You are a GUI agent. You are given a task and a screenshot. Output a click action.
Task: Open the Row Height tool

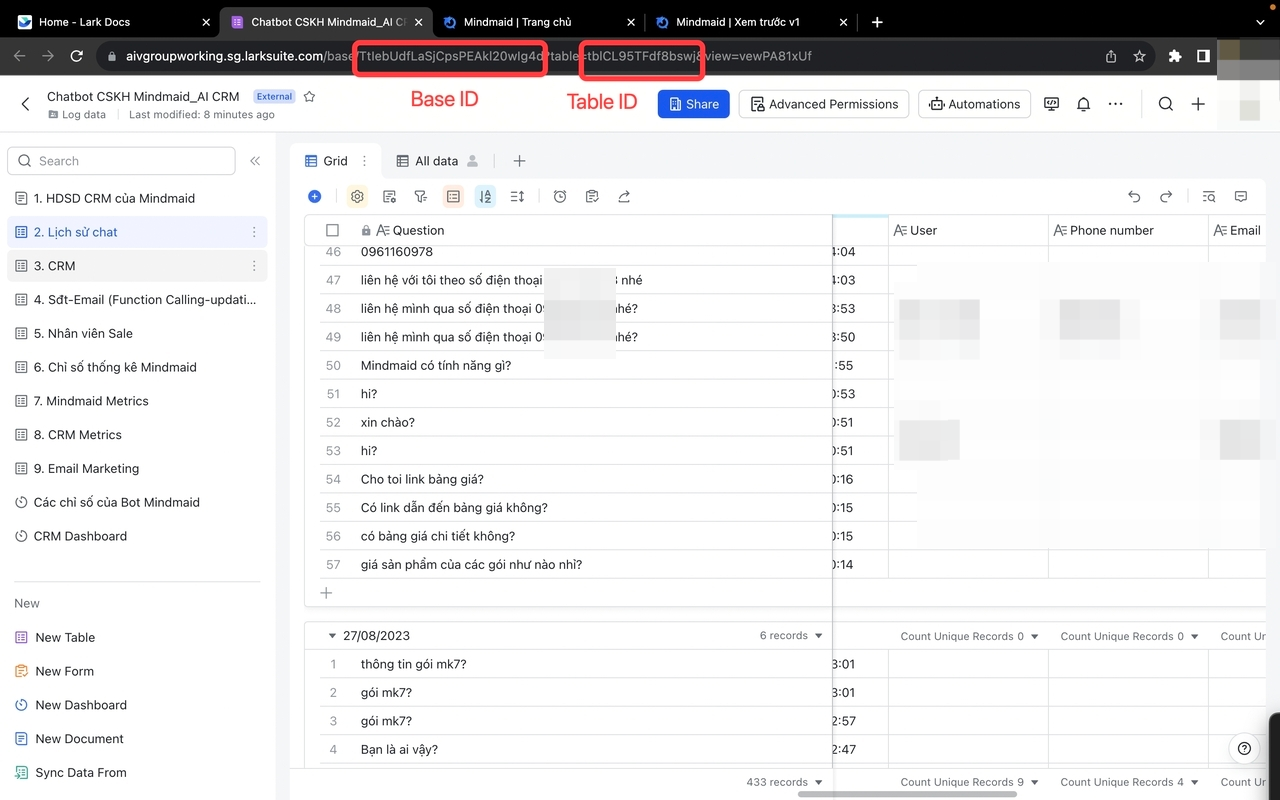(517, 197)
